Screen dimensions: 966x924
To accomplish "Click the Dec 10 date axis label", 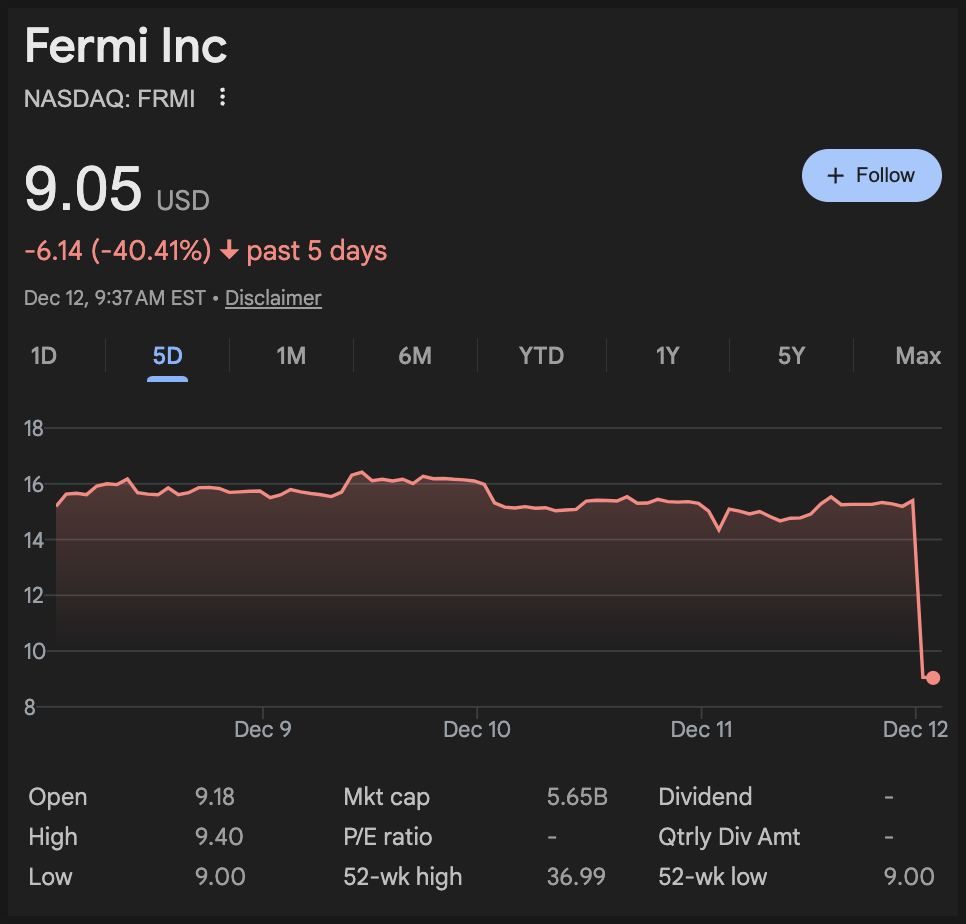I will point(477,729).
